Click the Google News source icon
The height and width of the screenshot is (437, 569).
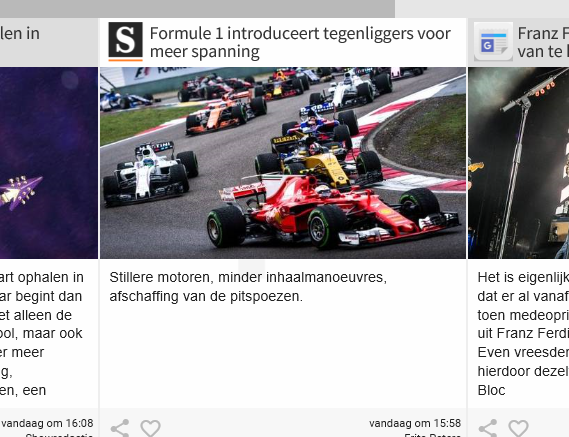(494, 41)
